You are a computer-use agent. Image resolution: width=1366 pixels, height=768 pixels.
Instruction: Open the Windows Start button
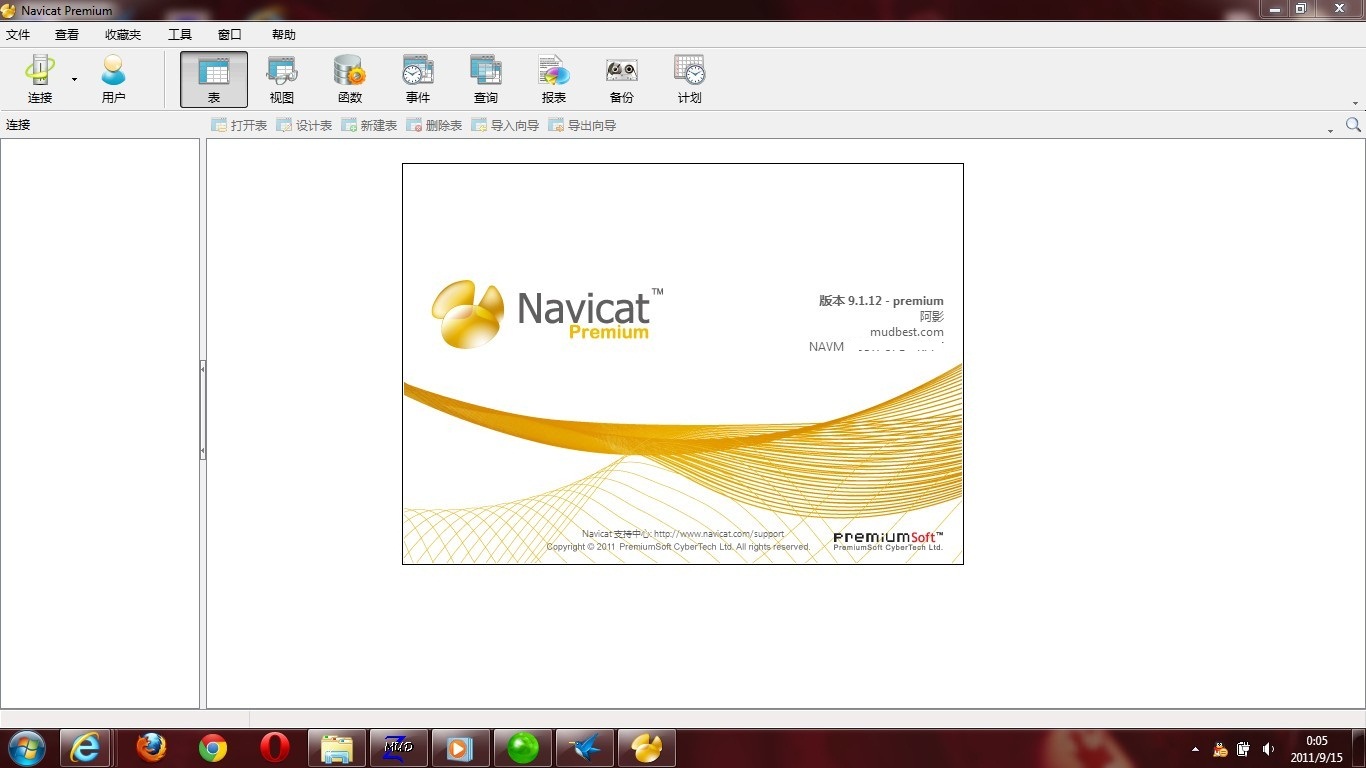(x=26, y=748)
